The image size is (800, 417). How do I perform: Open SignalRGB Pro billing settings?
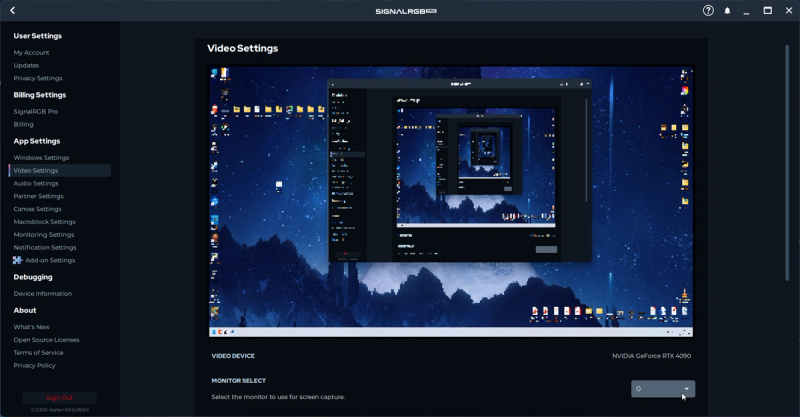[36, 111]
